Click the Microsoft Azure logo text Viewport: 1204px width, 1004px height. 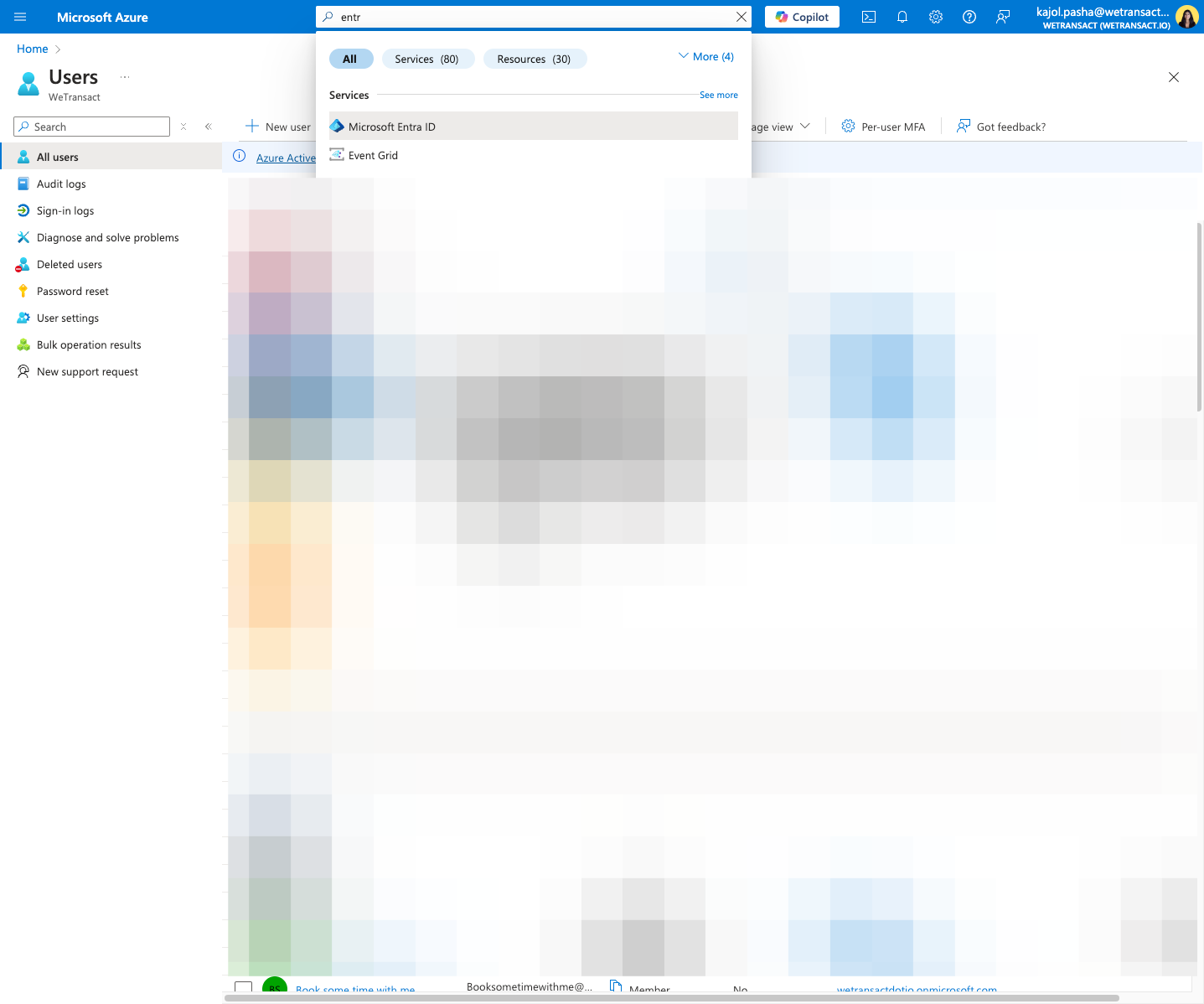click(102, 17)
